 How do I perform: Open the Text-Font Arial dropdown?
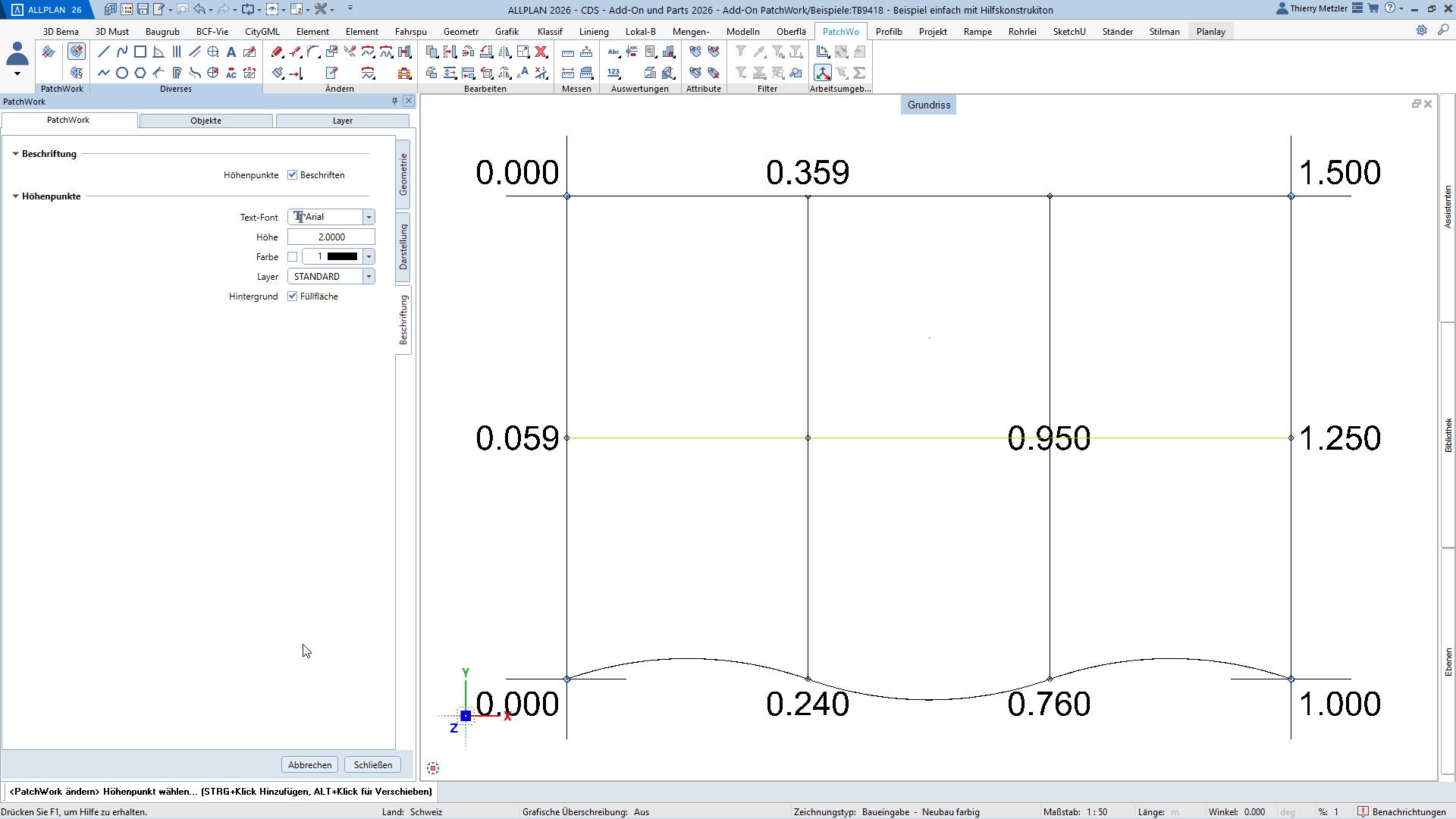click(x=369, y=218)
